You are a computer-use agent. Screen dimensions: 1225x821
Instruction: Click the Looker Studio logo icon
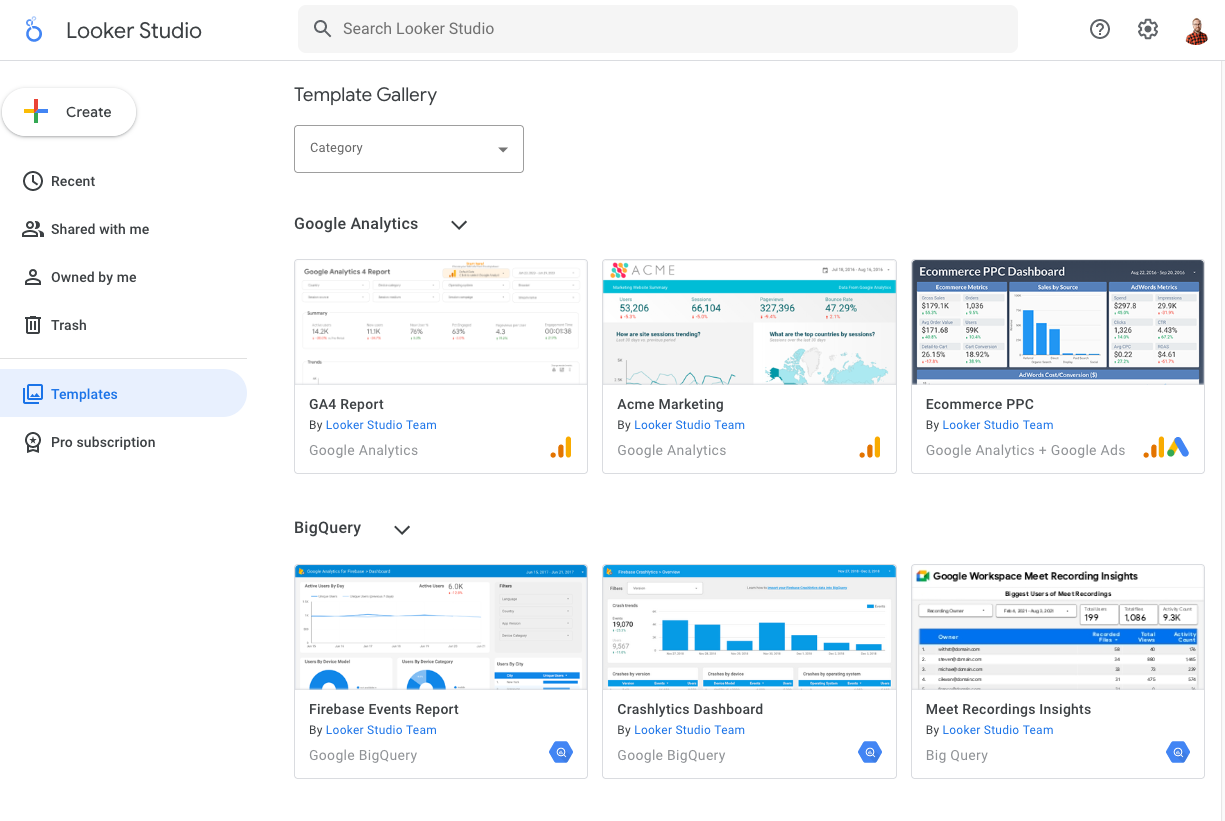click(34, 30)
